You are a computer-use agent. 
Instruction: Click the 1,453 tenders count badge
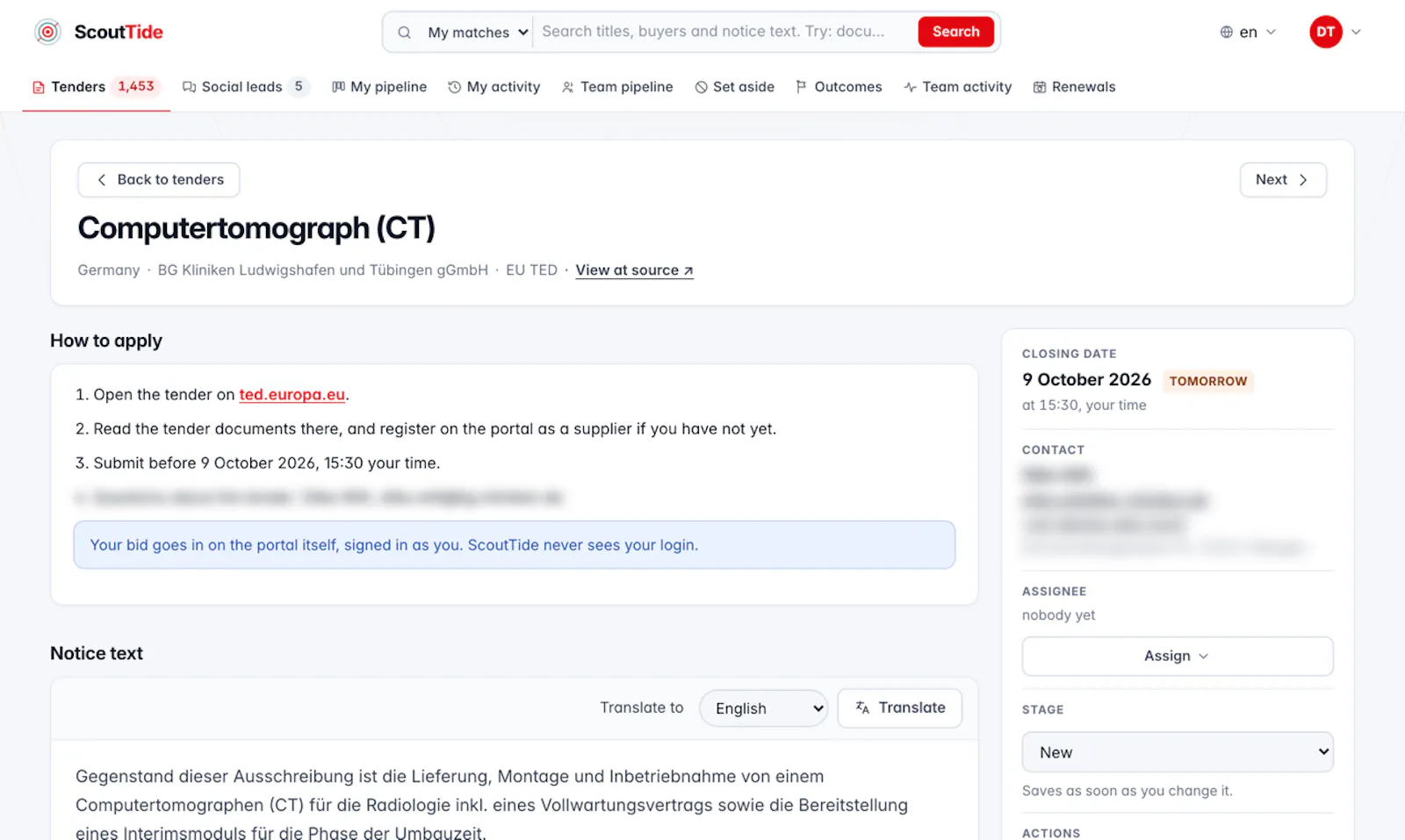pyautogui.click(x=136, y=86)
